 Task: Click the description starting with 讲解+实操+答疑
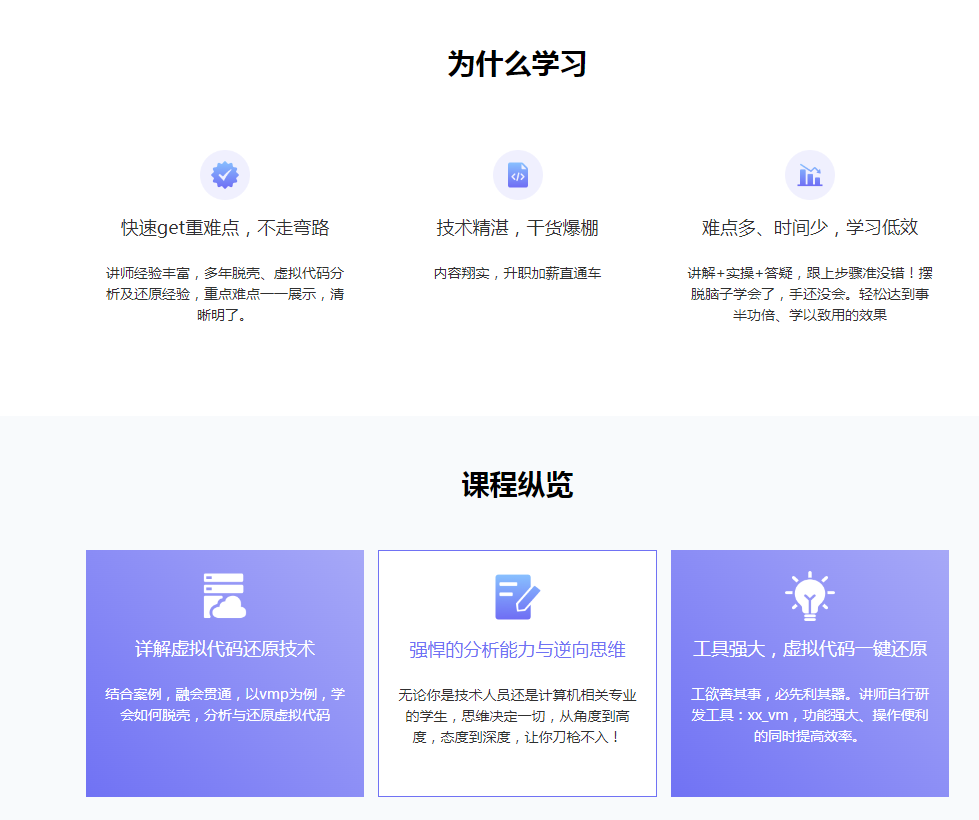pos(810,294)
